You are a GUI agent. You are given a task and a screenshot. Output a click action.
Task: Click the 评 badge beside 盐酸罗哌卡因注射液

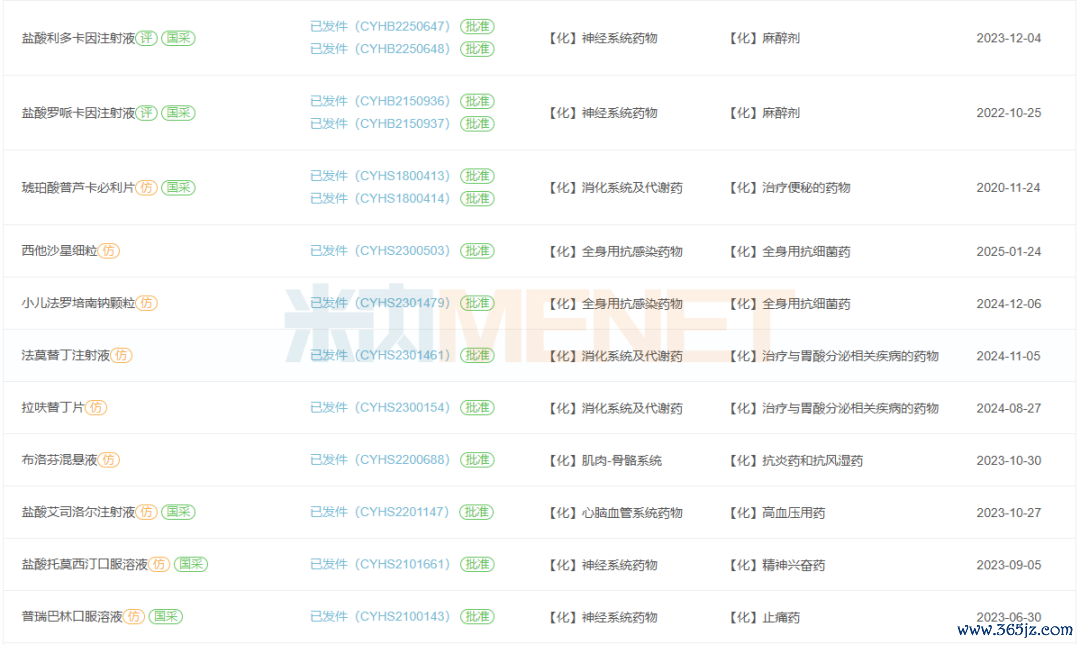click(147, 112)
